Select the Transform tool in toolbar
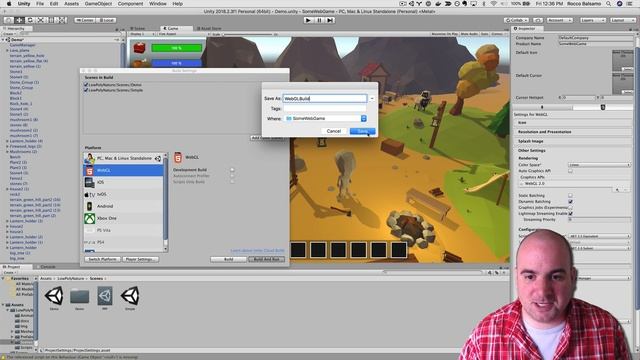Viewport: 640px width, 360px height. (62, 20)
